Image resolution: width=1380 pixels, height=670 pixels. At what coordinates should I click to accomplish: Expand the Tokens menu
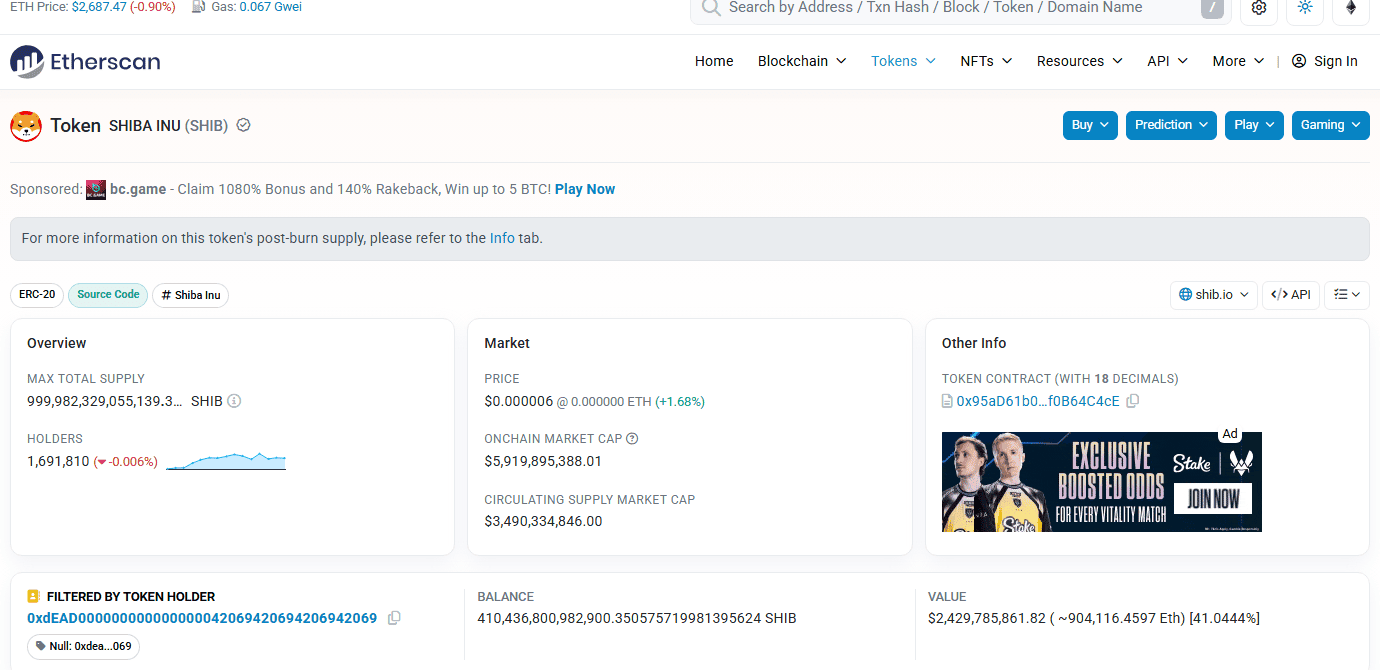(x=903, y=61)
